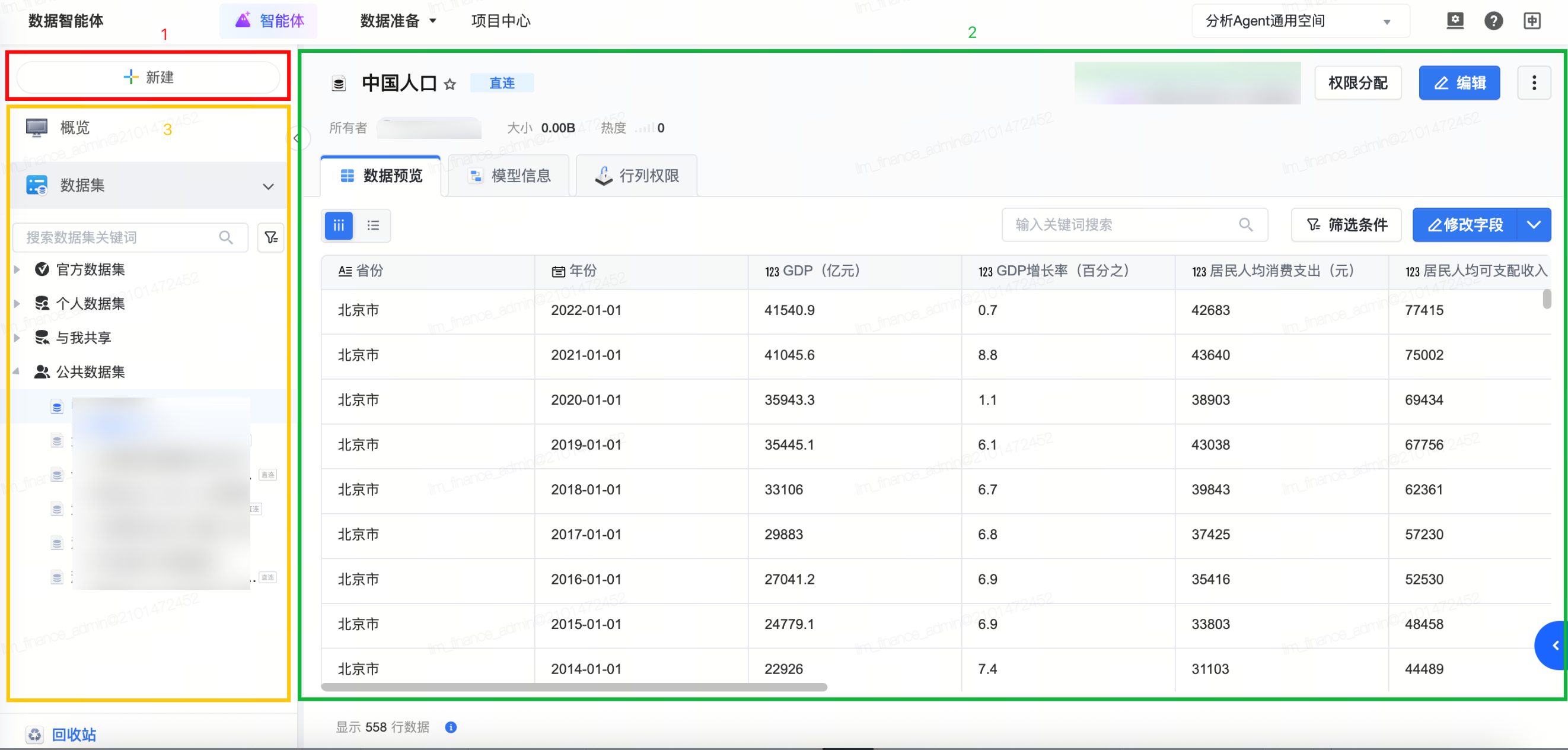The image size is (1568, 750).
Task: Open the dataset filter icon beside search
Action: click(x=271, y=237)
